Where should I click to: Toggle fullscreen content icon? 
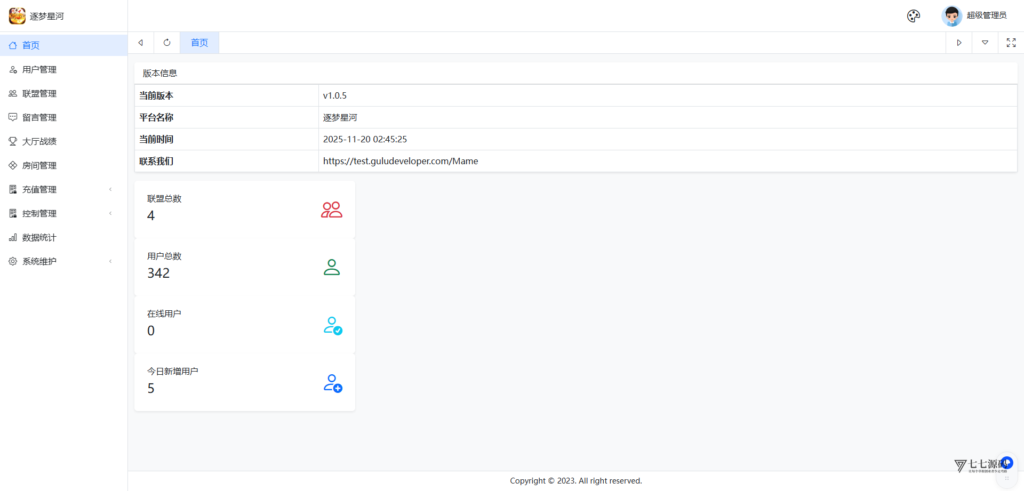click(x=1010, y=43)
